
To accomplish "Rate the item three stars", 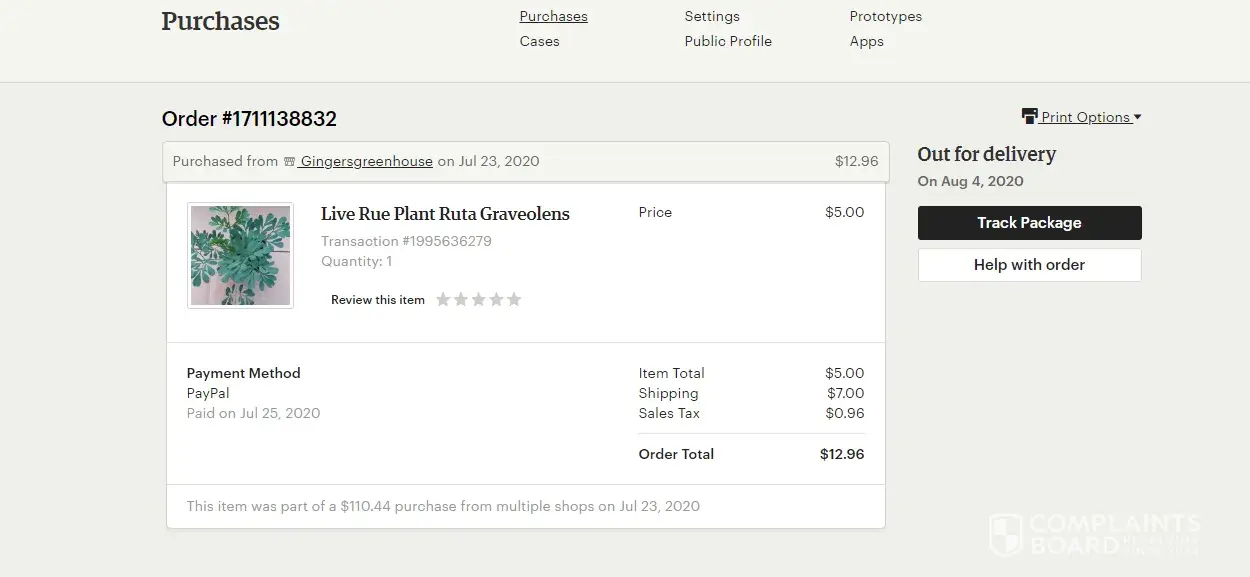I will pos(479,299).
